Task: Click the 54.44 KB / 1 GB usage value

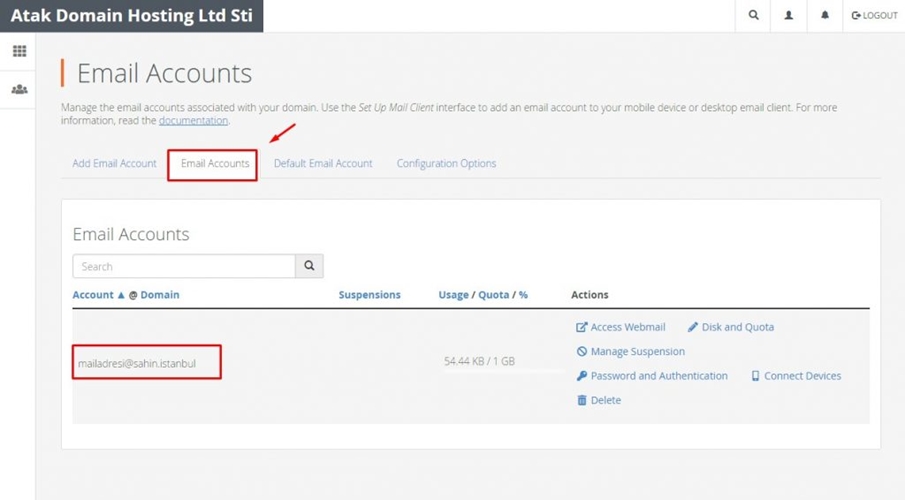Action: pos(479,361)
